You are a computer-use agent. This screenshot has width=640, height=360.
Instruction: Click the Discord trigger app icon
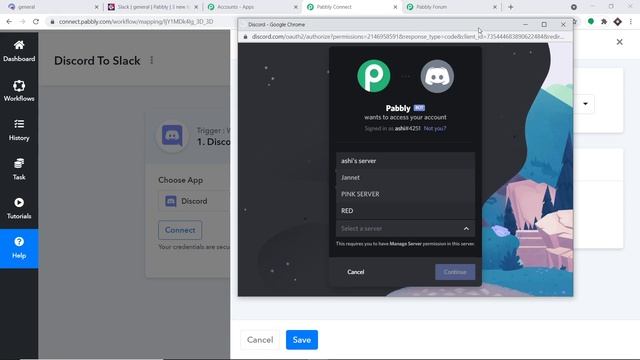(x=172, y=136)
